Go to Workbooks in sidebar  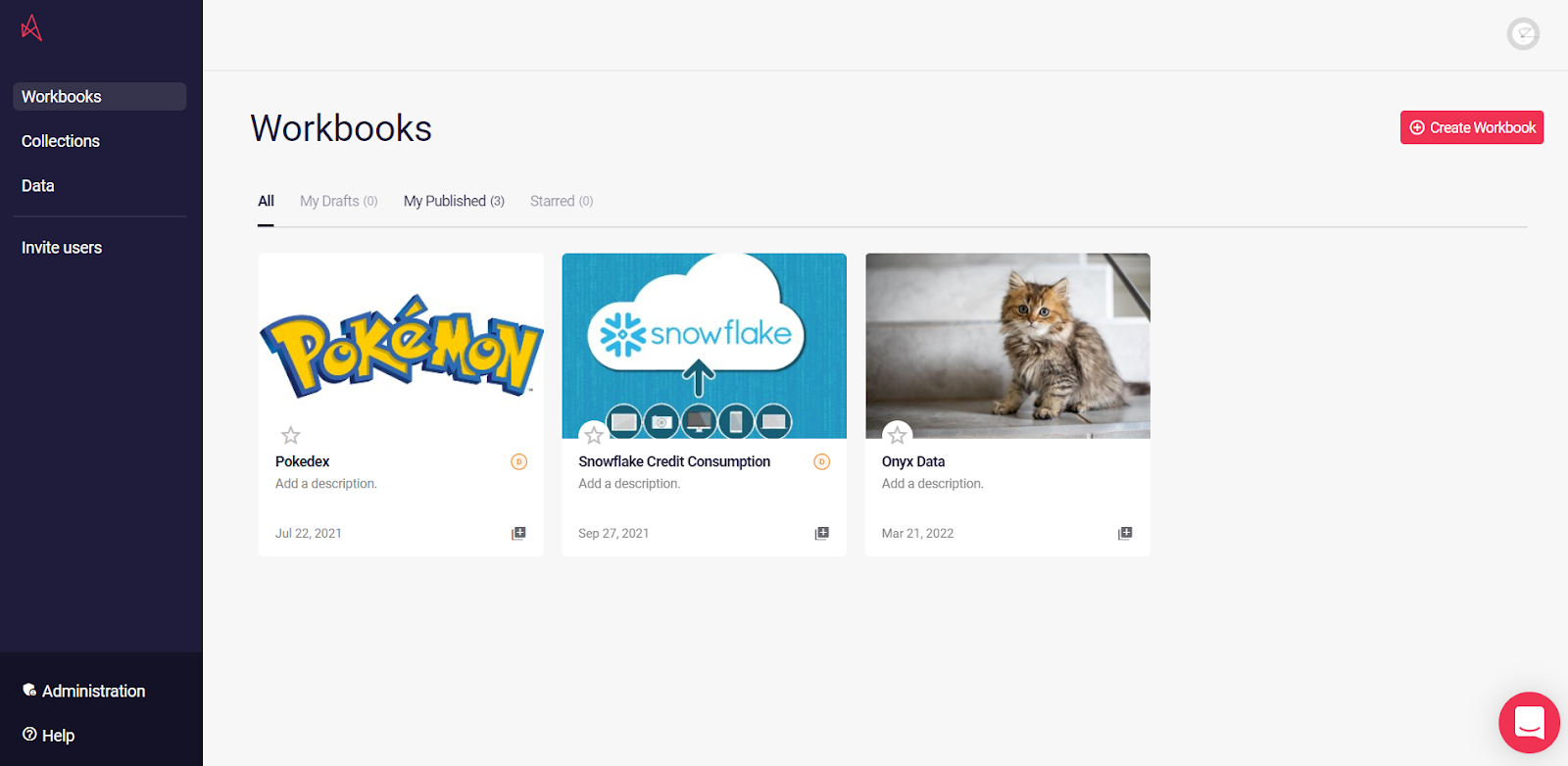[99, 97]
